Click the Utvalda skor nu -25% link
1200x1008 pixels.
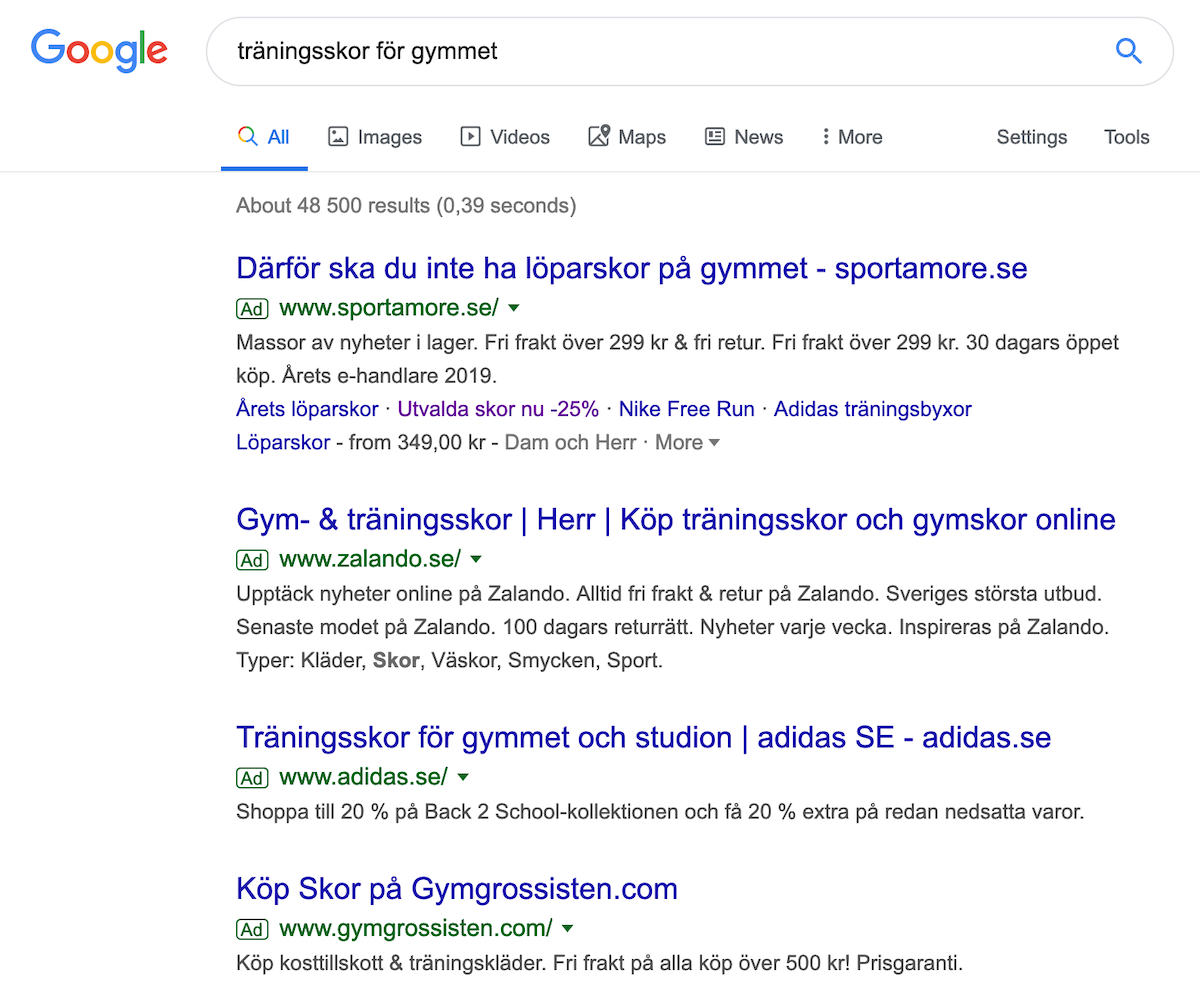pyautogui.click(x=498, y=408)
